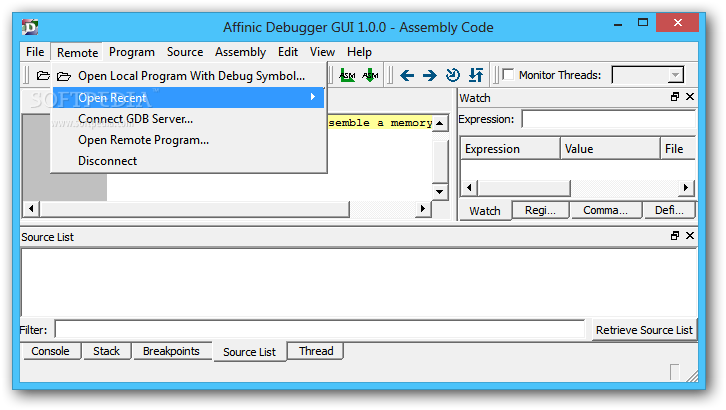Click the Watch table horizontal scrollbar thumb
The height and width of the screenshot is (410, 726).
[524, 188]
